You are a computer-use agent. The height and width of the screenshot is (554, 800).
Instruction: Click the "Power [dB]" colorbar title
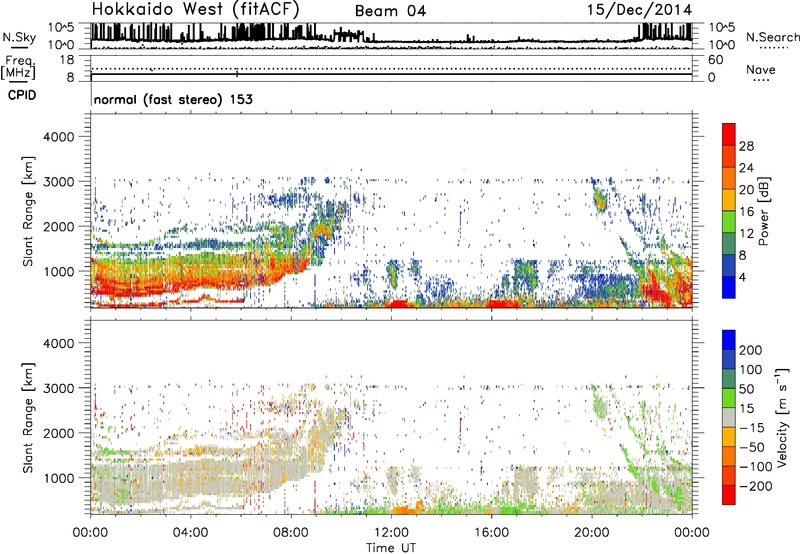(764, 211)
